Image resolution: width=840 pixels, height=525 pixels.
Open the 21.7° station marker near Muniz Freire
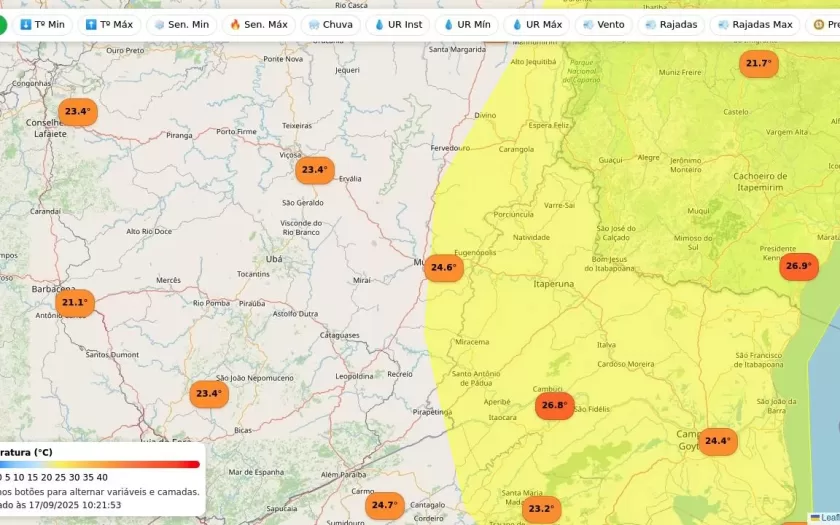758,63
